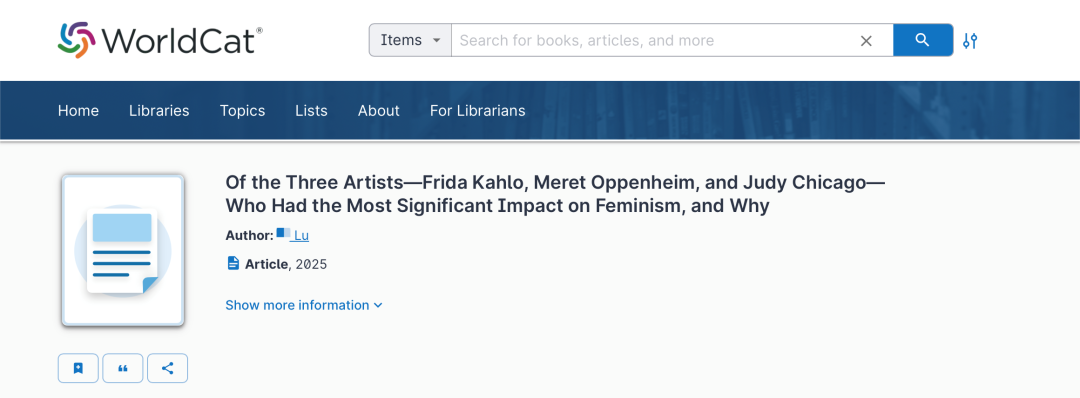Open the About page link
Viewport: 1080px width, 398px height.
point(379,111)
